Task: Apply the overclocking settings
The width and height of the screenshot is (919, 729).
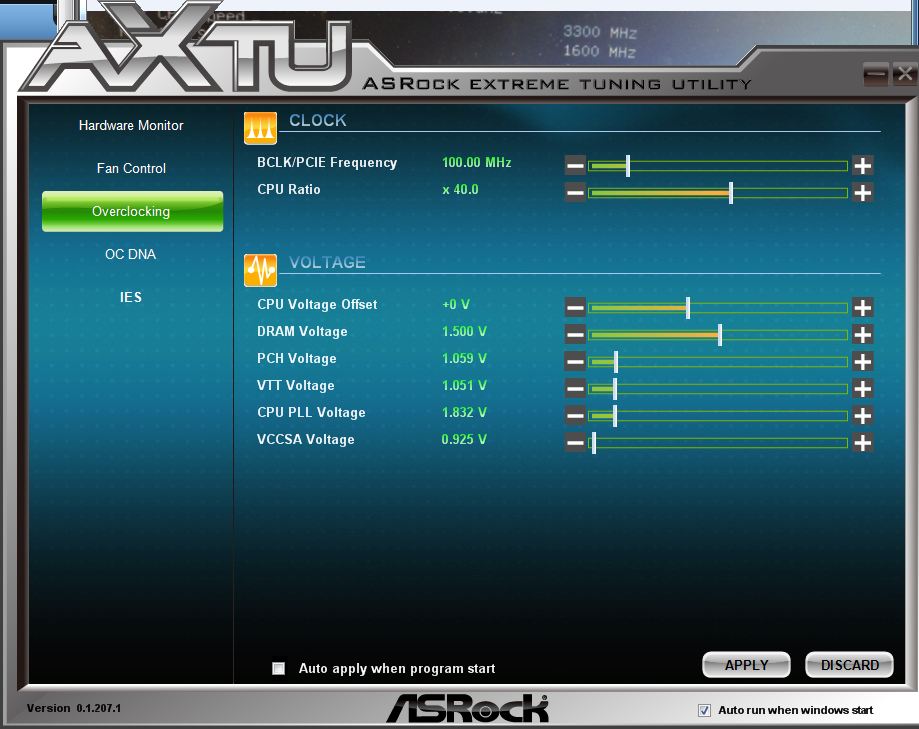Action: [x=746, y=665]
